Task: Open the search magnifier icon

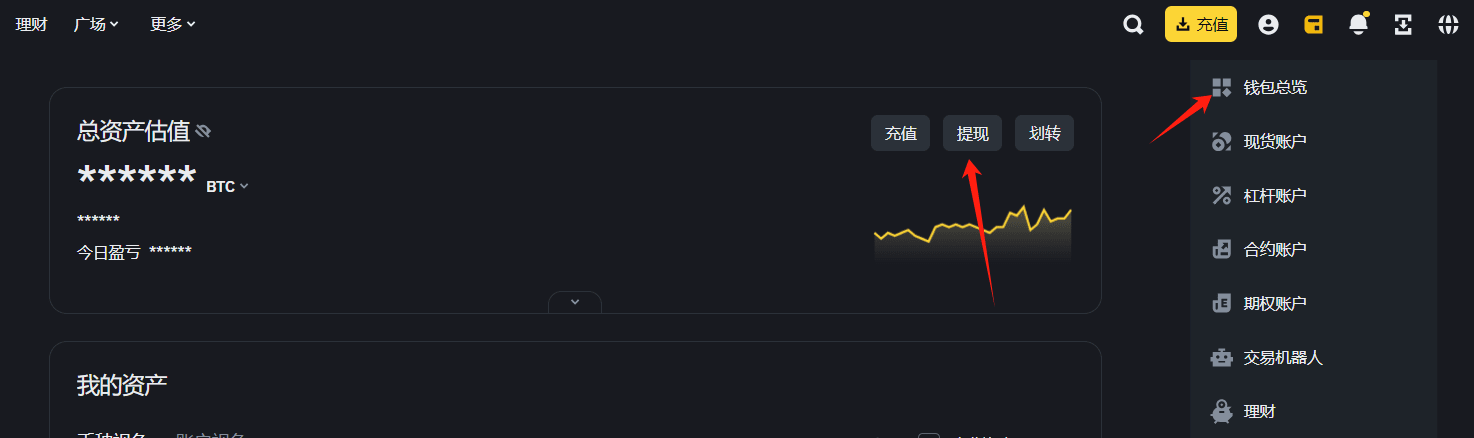Action: point(1133,25)
